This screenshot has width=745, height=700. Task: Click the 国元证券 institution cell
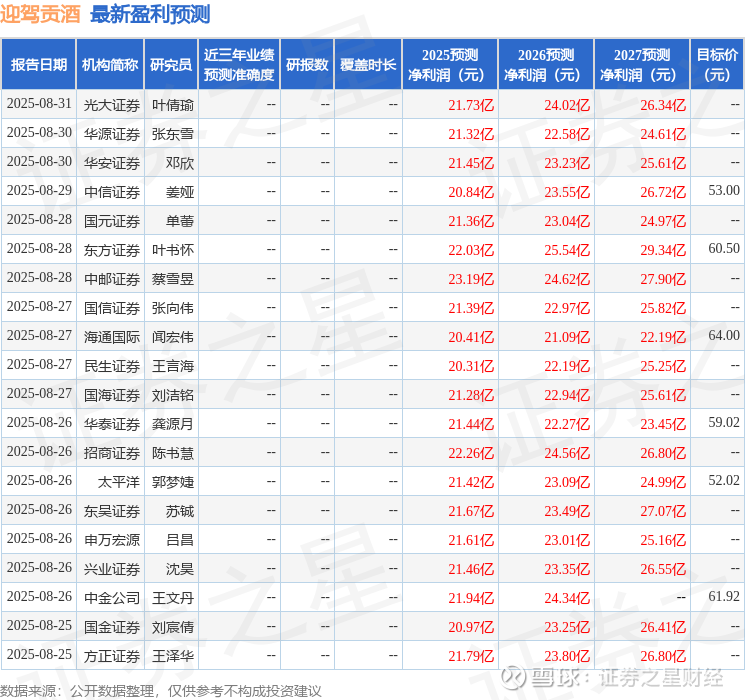112,221
